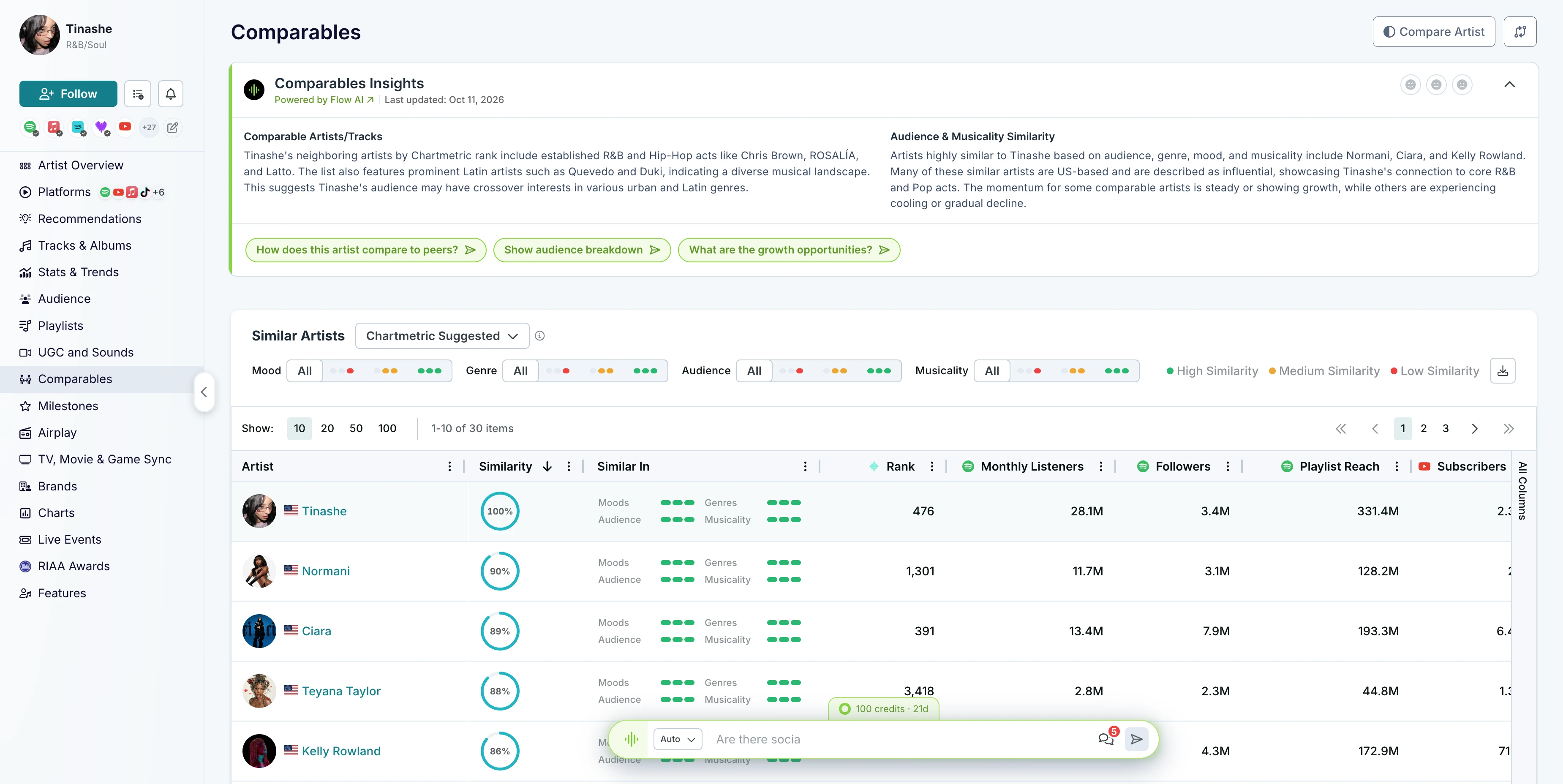Click the Compare Artist button

[x=1434, y=32]
